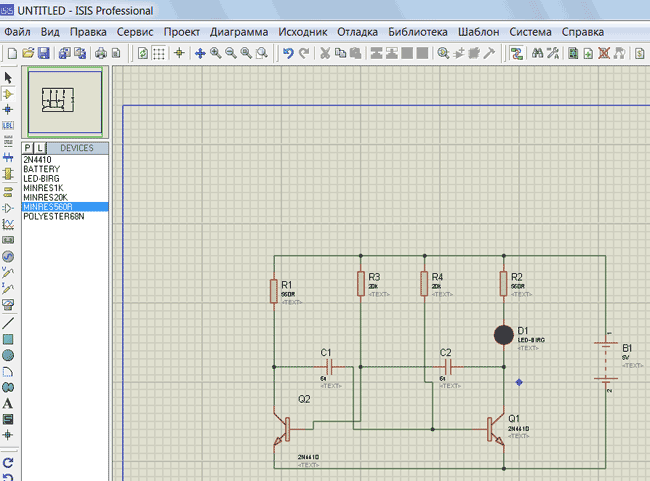Image resolution: width=650 pixels, height=481 pixels.
Task: Click the P pick devices button
Action: click(27, 148)
